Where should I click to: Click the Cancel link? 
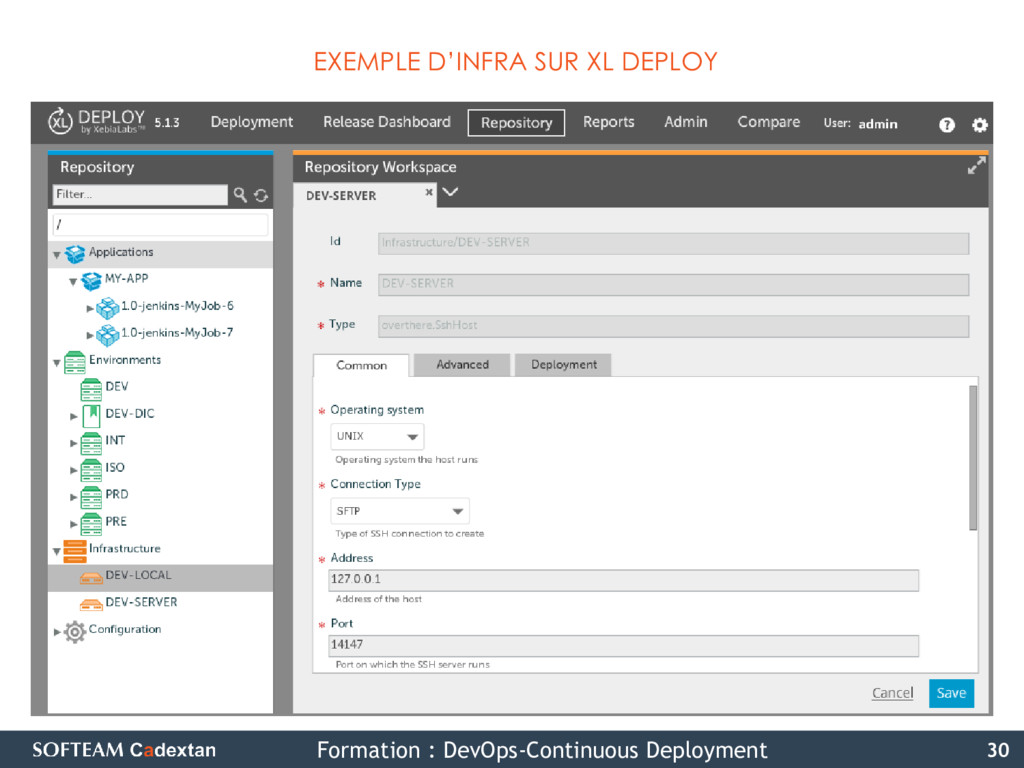[892, 693]
